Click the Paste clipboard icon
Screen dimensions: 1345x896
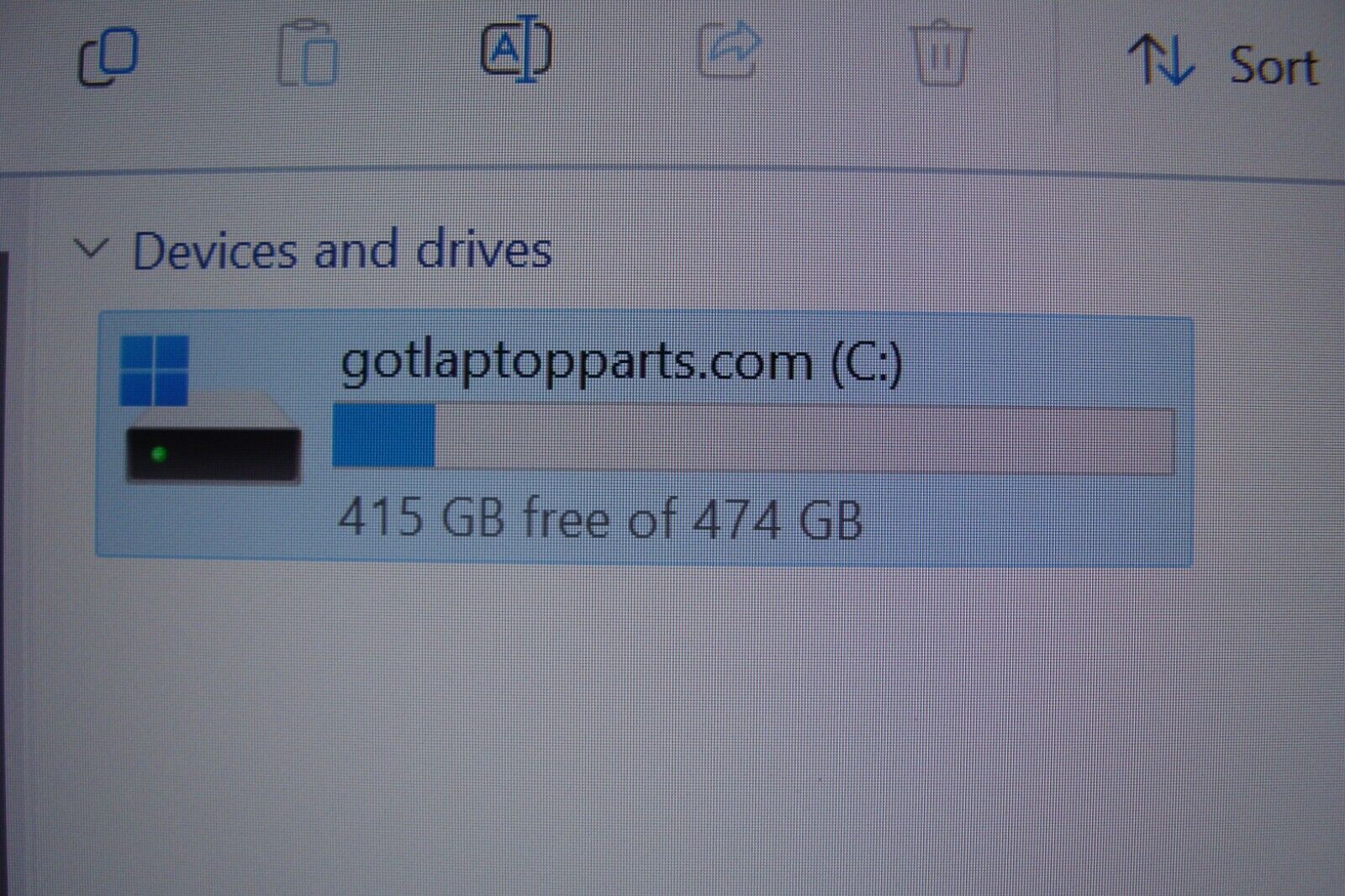[x=308, y=53]
